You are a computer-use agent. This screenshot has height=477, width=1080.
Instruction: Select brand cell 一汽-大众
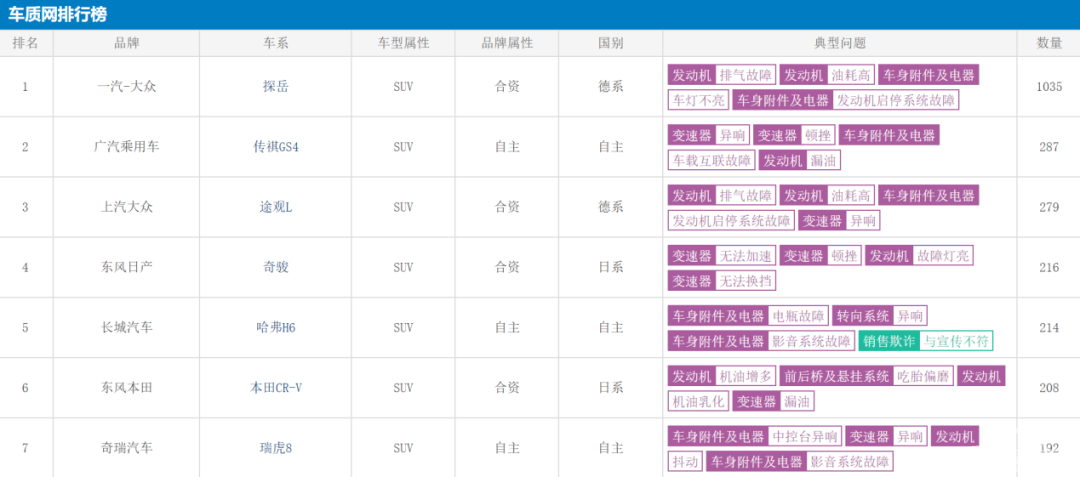[126, 87]
